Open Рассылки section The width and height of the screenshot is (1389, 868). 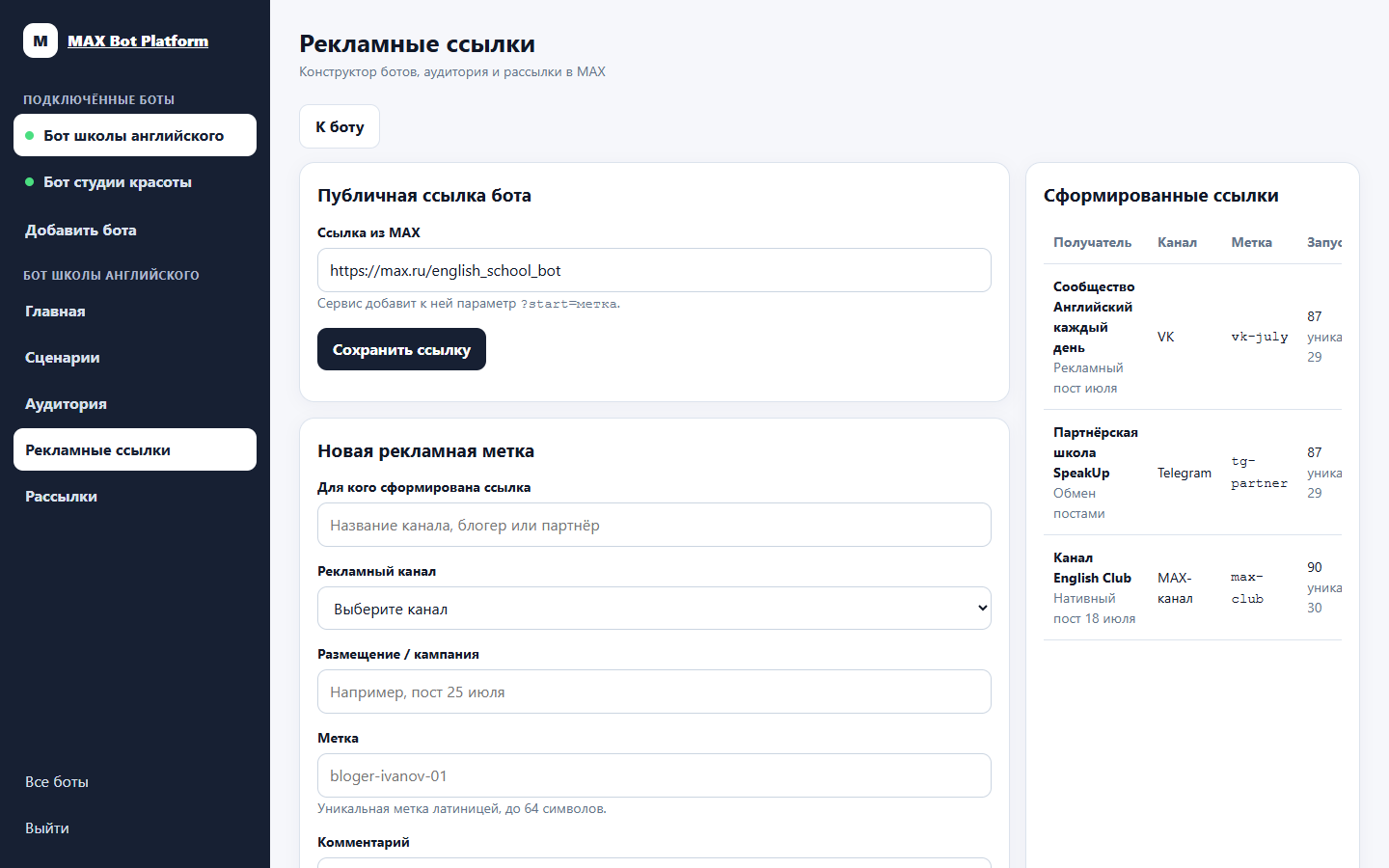coord(135,496)
